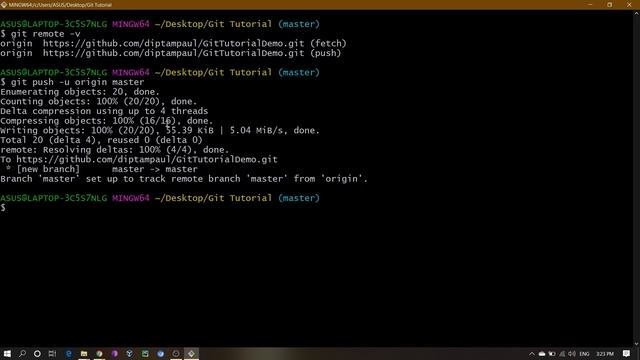The image size is (640, 360).
Task: Click the 'To https://github.com/diptampaul' URL line
Action: pos(139,160)
